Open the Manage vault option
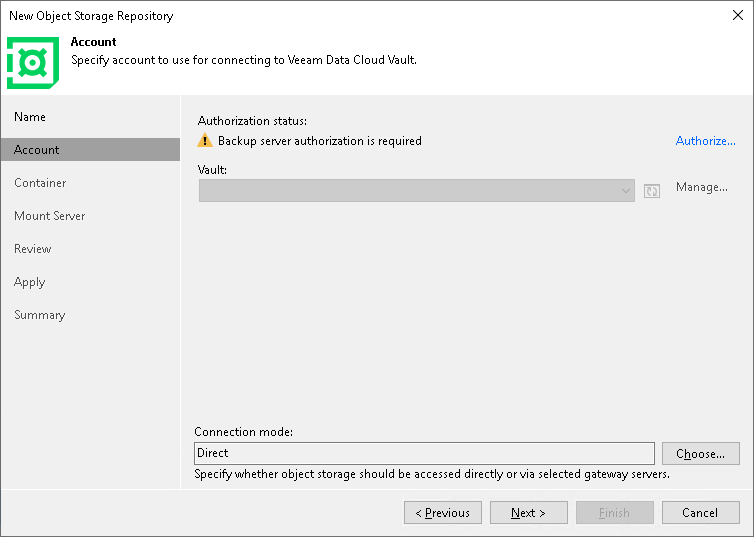Screen dimensions: 754x537 click(x=701, y=187)
